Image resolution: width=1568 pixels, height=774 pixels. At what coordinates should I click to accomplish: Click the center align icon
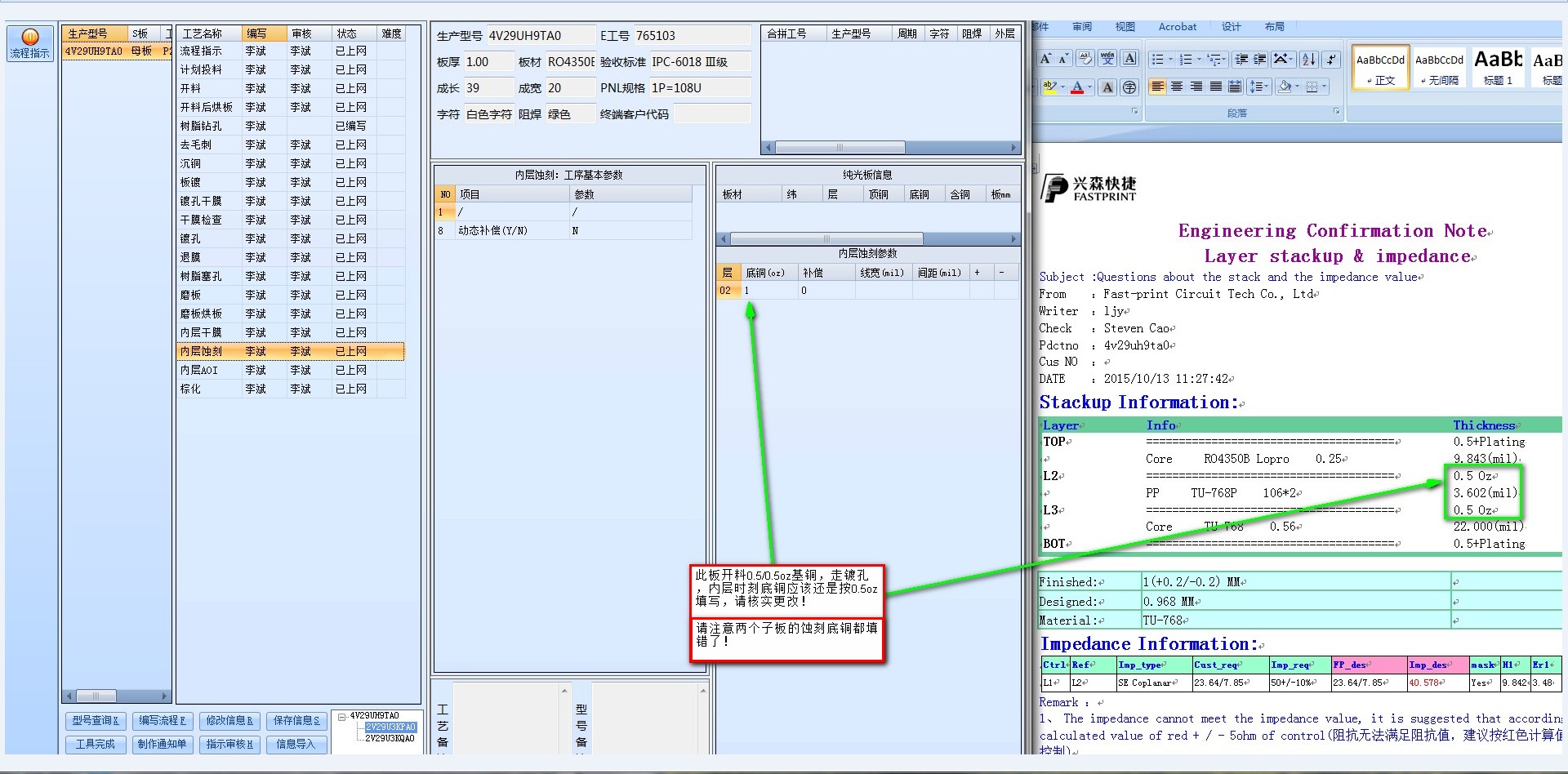(1177, 87)
